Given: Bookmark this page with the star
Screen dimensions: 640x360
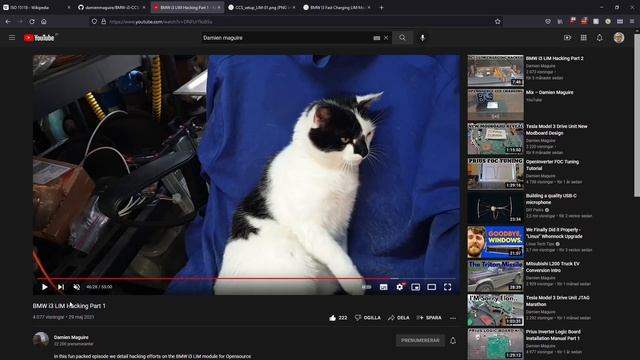Looking at the screenshot, I should click(x=497, y=21).
